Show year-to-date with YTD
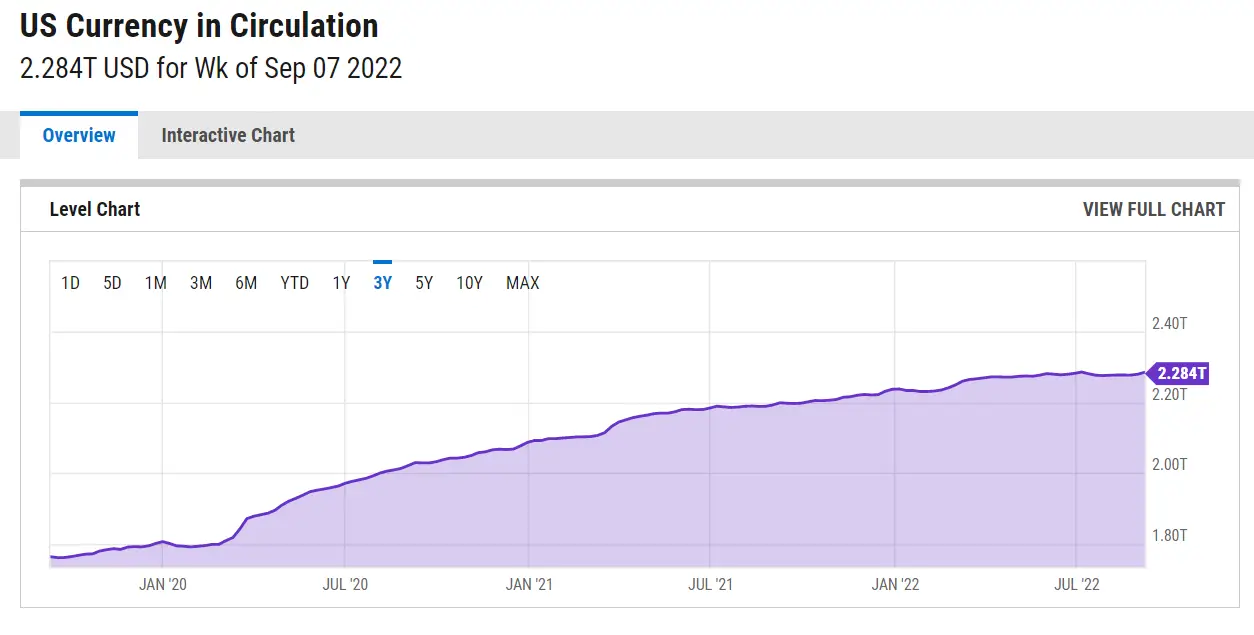 [294, 283]
